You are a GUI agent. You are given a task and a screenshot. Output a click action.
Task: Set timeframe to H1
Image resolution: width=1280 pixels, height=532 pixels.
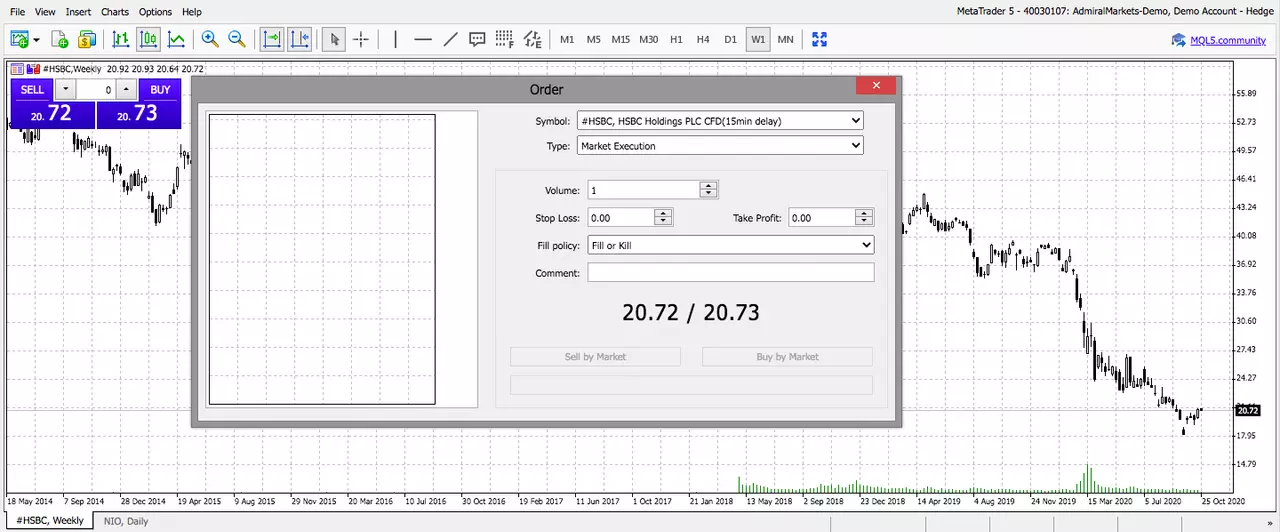point(677,39)
